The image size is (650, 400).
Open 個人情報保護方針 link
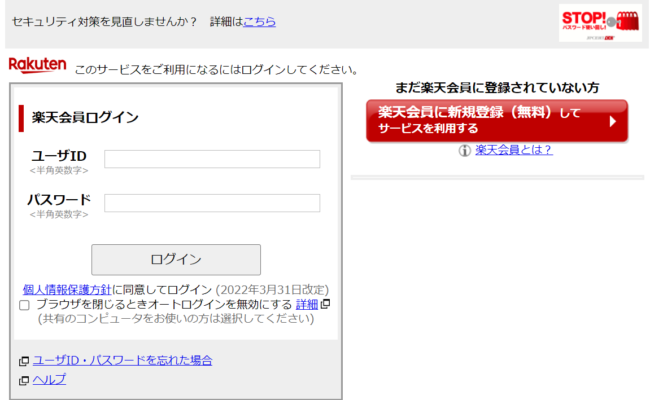click(67, 289)
